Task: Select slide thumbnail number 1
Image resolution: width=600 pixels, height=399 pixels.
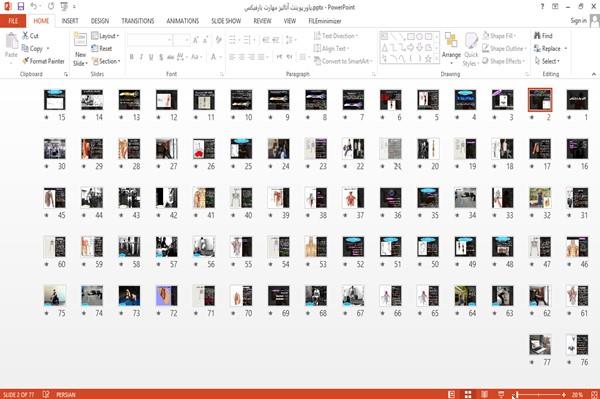Action: pyautogui.click(x=577, y=100)
